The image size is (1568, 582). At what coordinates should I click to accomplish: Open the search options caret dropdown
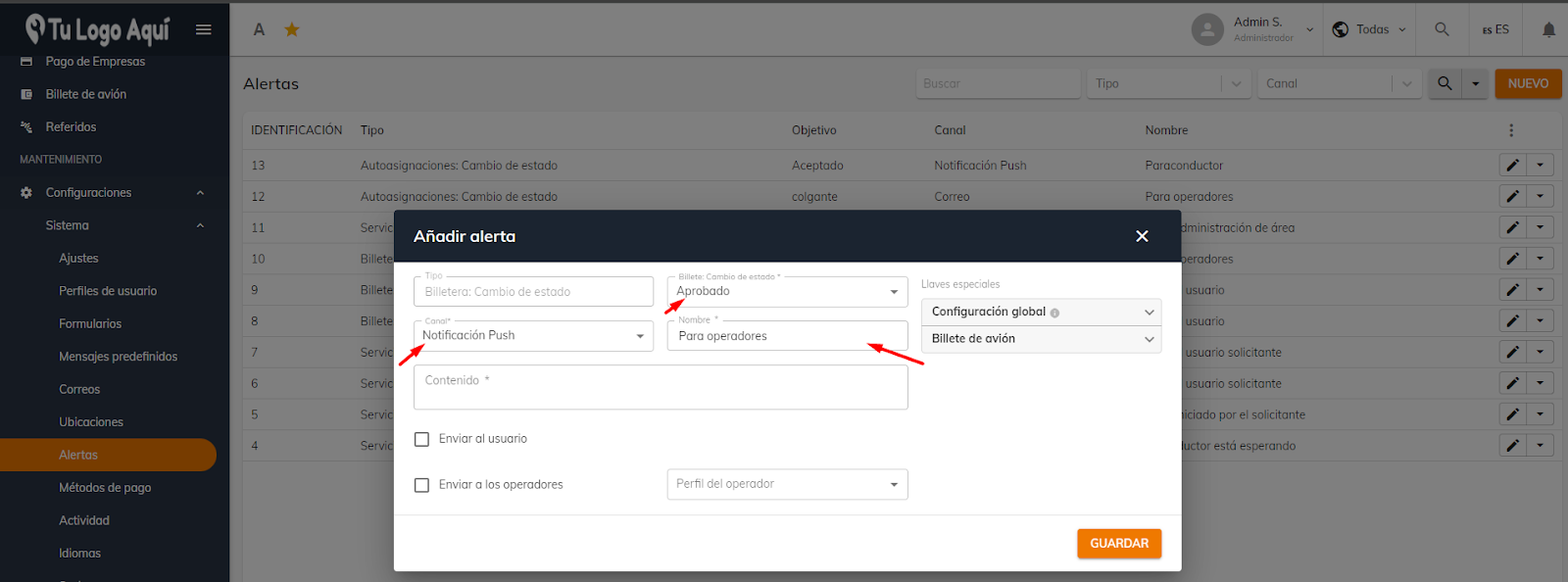pyautogui.click(x=1475, y=83)
